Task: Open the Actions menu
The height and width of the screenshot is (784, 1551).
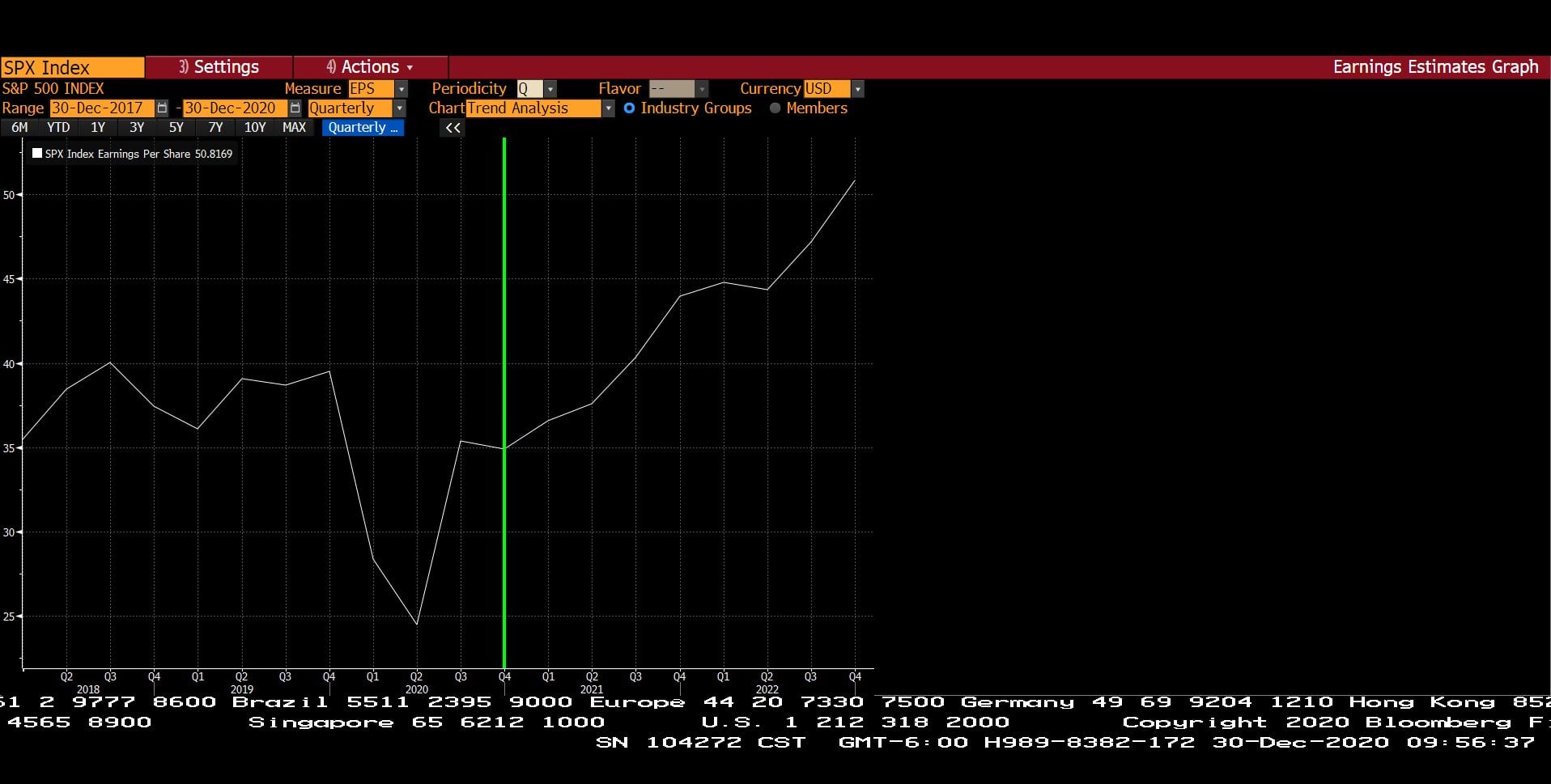Action: click(x=371, y=67)
